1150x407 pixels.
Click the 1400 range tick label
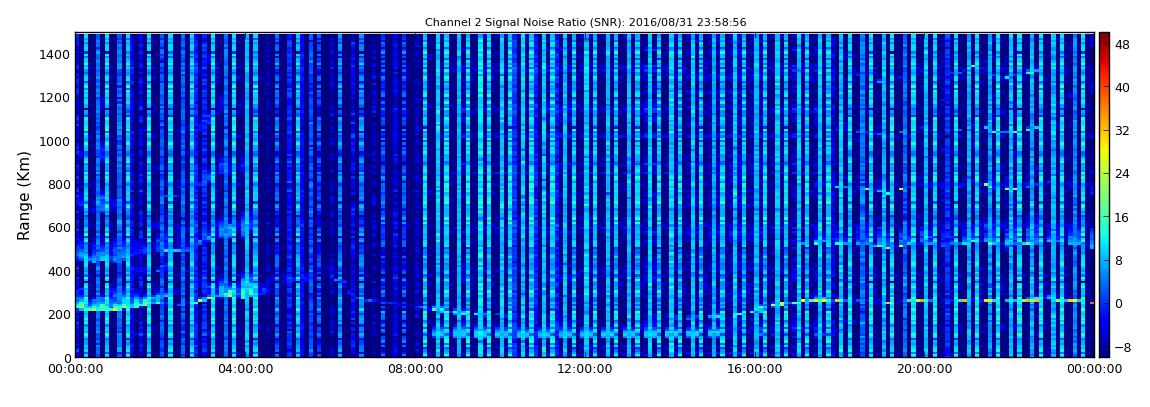[53, 54]
